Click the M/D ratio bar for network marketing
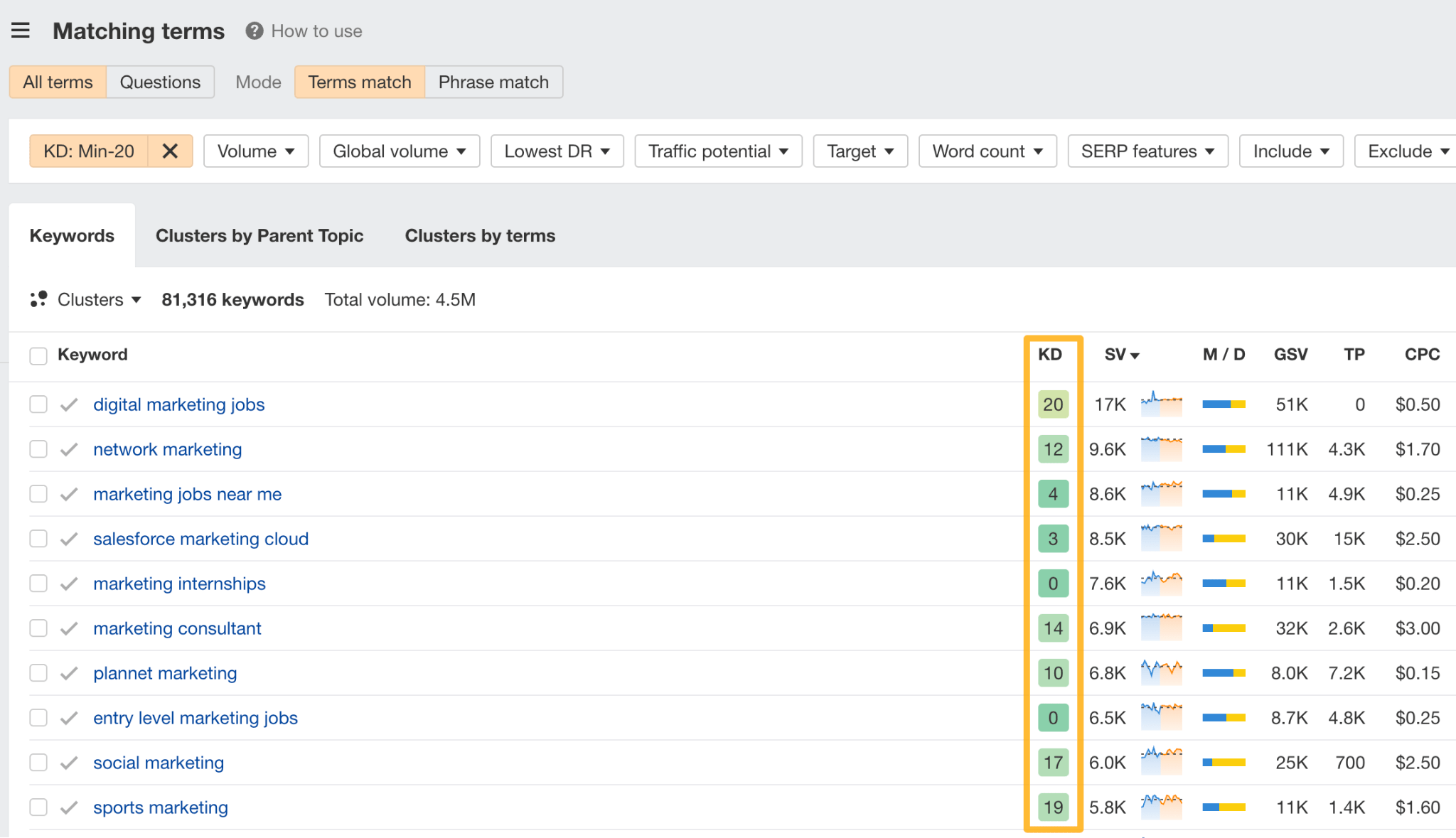The height and width of the screenshot is (838, 1456). pos(1223,448)
